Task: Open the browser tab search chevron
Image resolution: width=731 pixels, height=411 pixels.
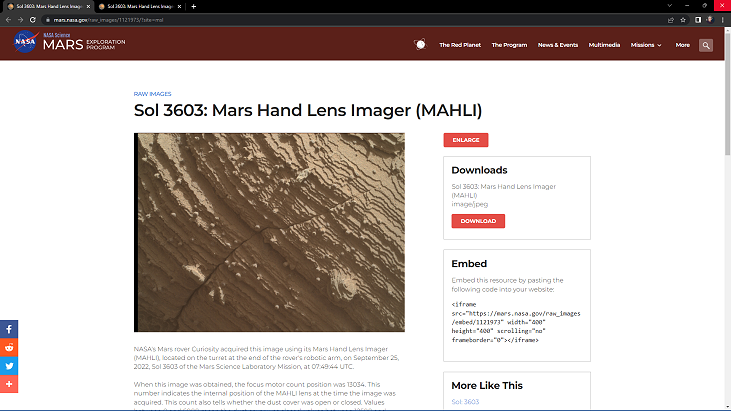Action: tap(669, 6)
